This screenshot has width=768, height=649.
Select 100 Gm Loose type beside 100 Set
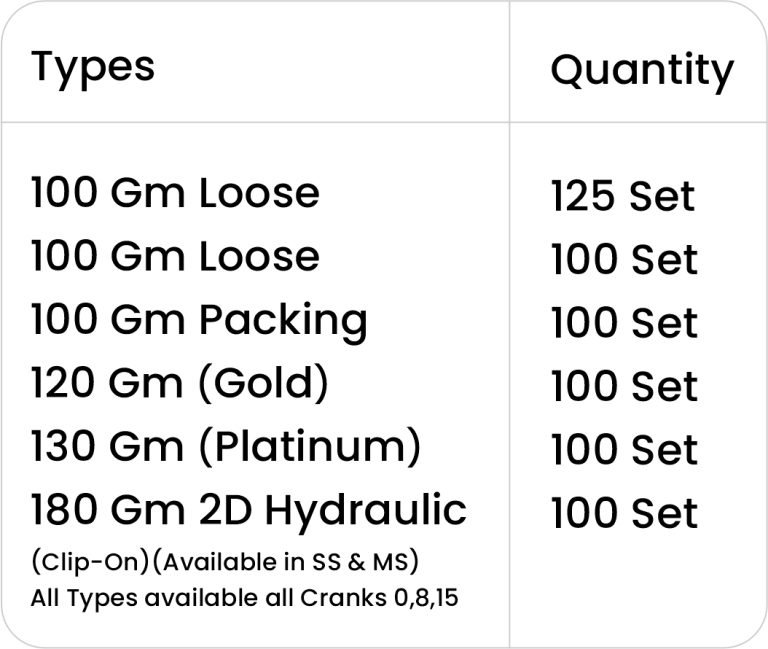[175, 256]
